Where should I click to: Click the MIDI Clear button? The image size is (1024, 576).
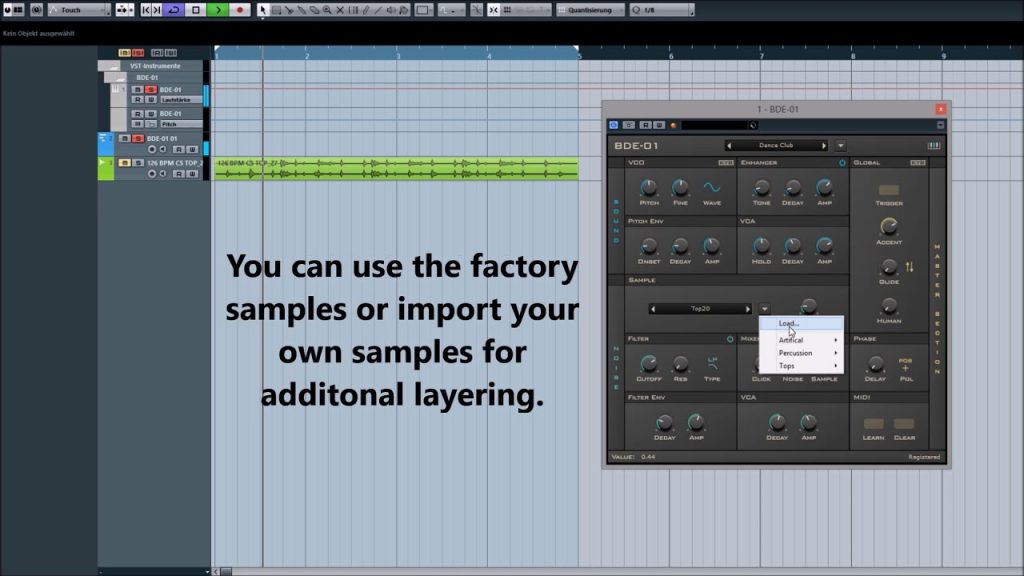[904, 424]
